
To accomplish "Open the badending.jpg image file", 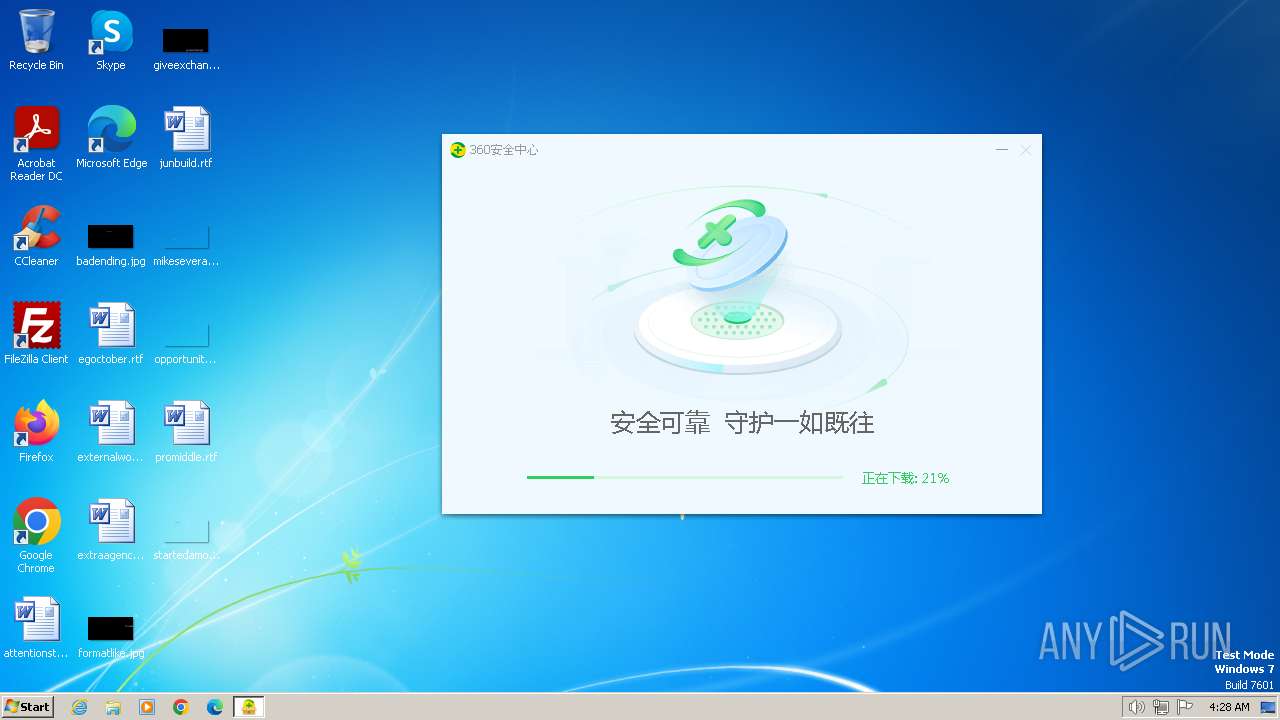I will (111, 244).
